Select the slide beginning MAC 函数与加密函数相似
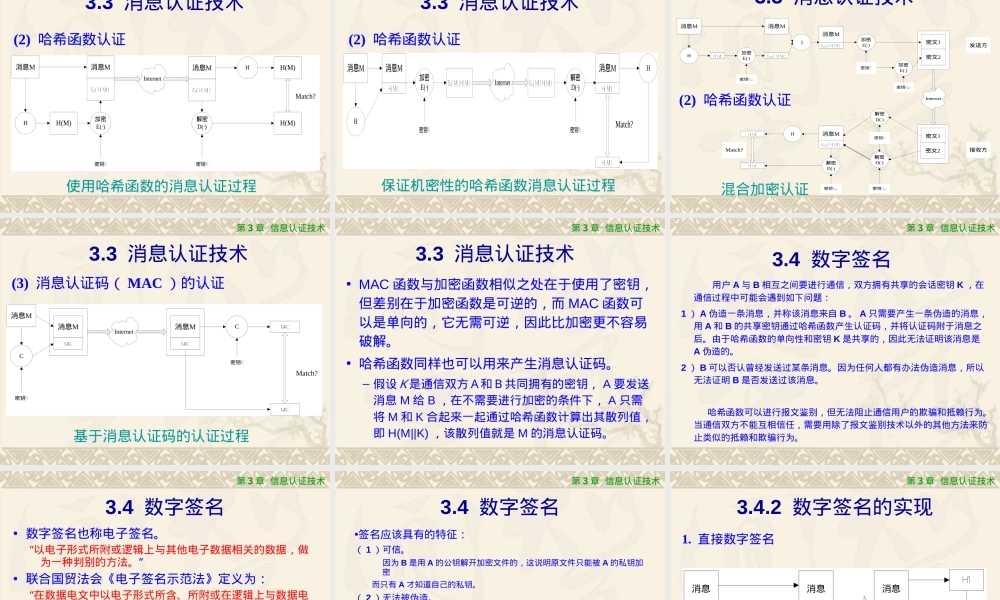The width and height of the screenshot is (1000, 600). 500,342
